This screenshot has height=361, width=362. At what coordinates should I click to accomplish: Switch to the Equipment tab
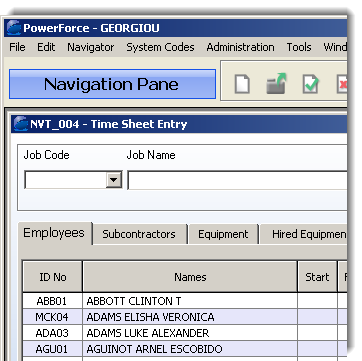click(223, 234)
